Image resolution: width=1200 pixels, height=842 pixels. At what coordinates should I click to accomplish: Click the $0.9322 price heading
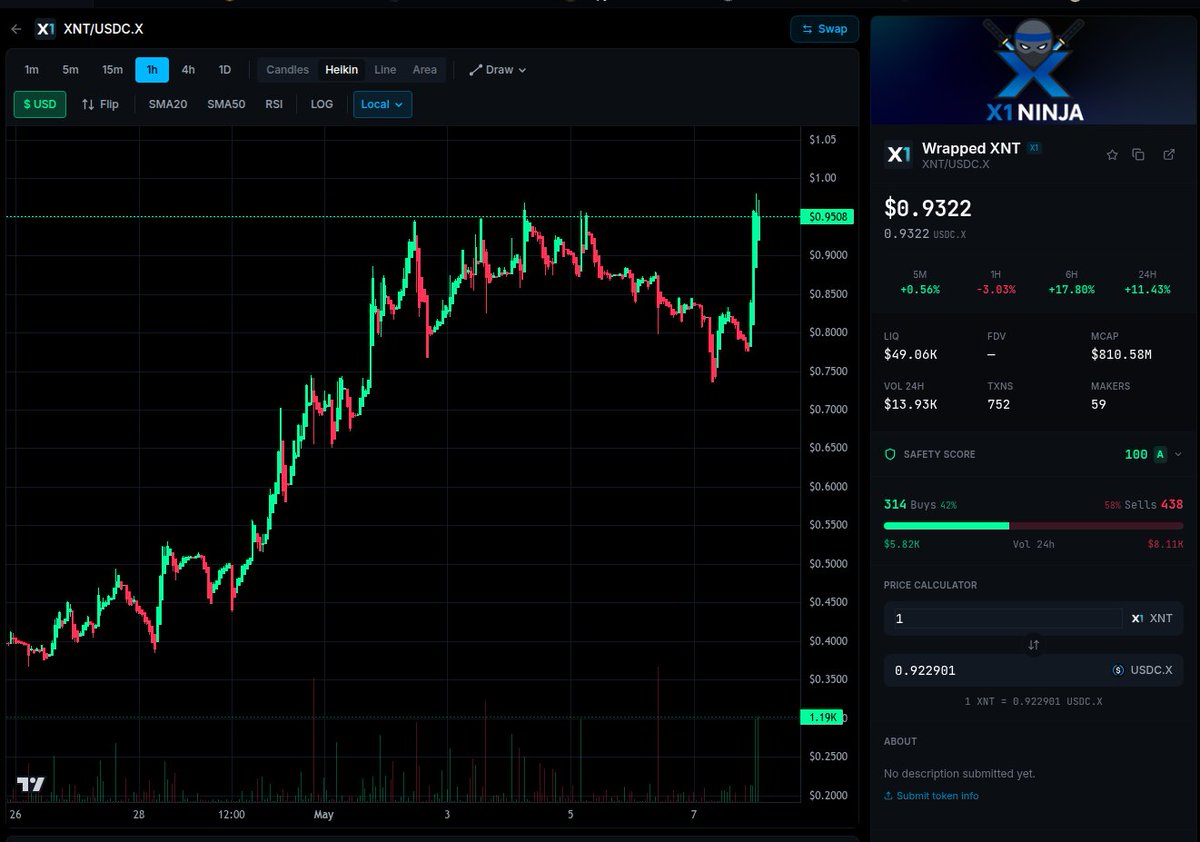pyautogui.click(x=927, y=208)
